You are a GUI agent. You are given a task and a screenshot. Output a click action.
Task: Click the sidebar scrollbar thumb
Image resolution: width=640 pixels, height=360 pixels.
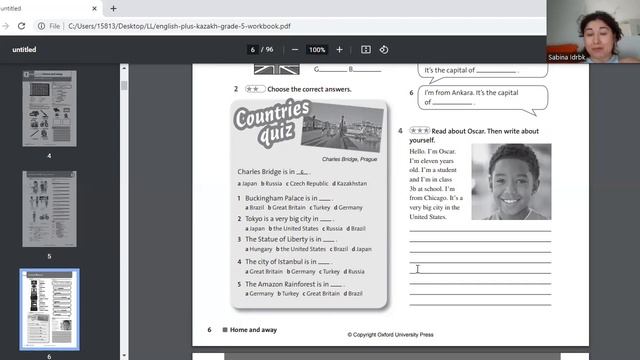tap(124, 85)
